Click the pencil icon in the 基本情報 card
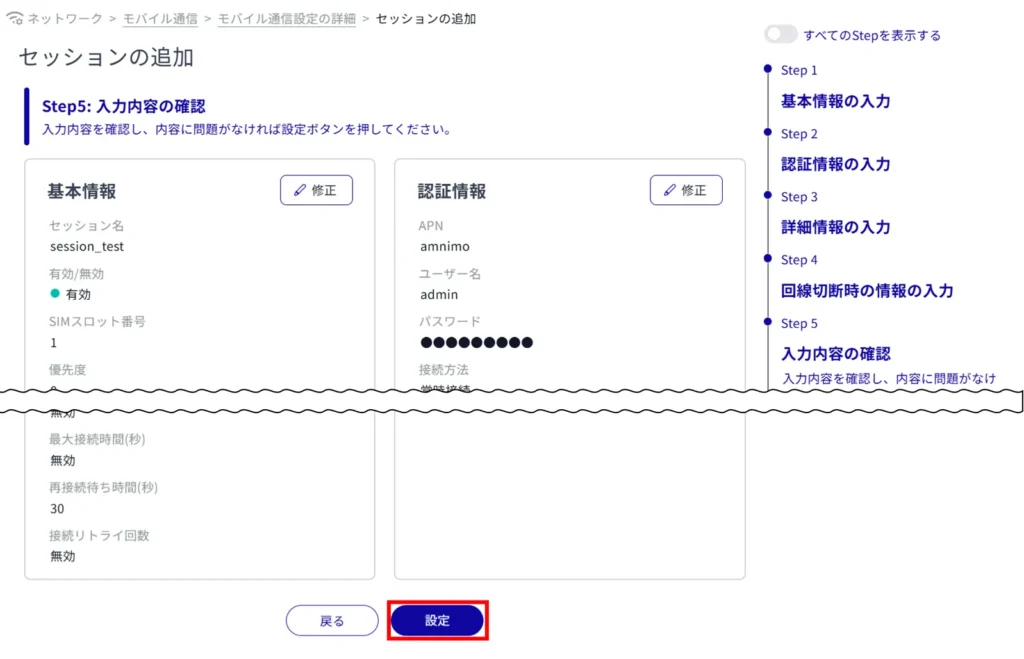Viewport: 1024px width, 659px height. tap(300, 190)
